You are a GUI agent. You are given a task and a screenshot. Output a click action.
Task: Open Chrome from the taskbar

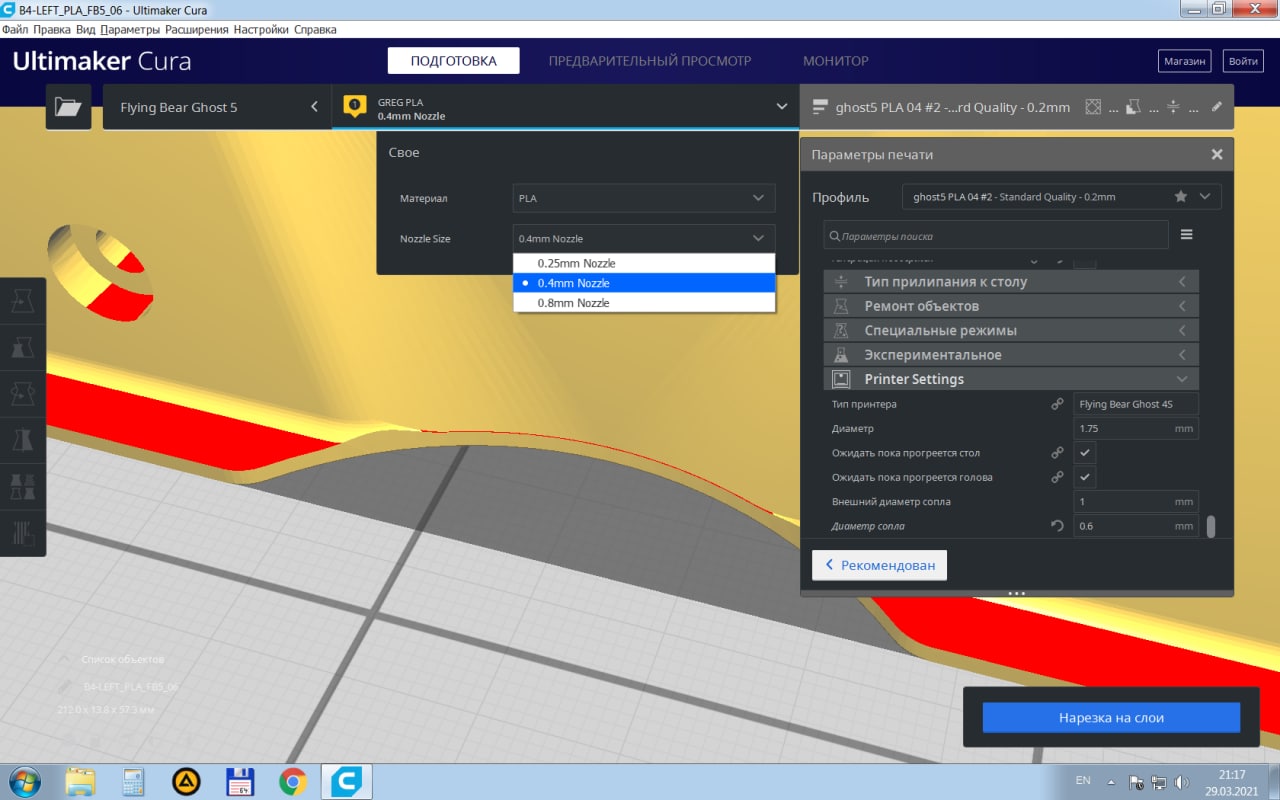[292, 781]
